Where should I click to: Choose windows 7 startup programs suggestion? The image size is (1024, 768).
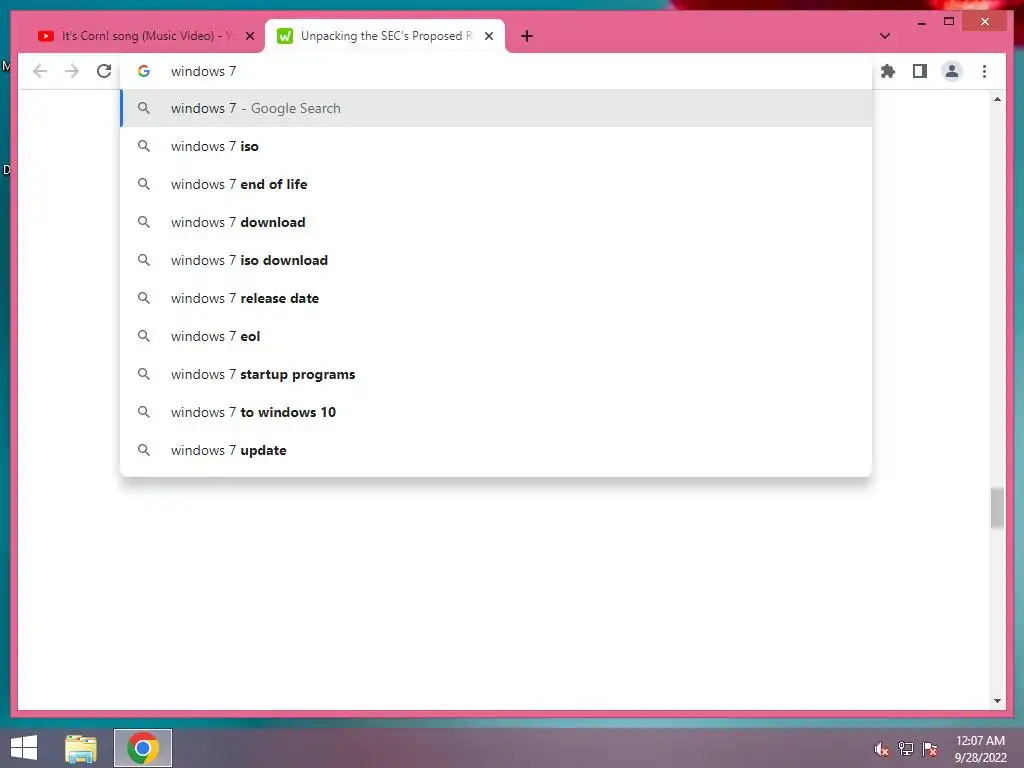496,374
